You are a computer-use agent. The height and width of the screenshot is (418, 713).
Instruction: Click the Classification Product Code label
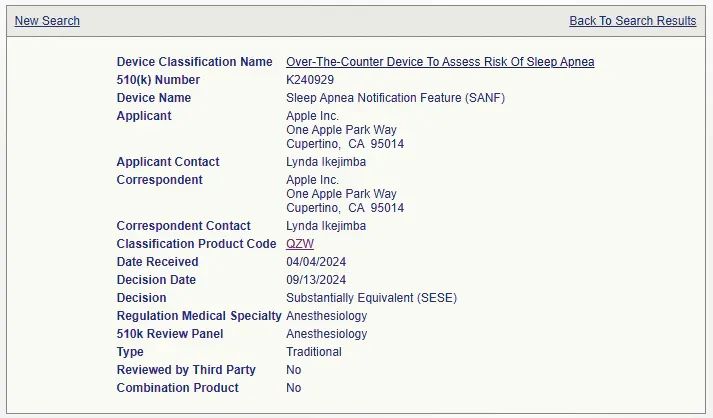click(196, 244)
